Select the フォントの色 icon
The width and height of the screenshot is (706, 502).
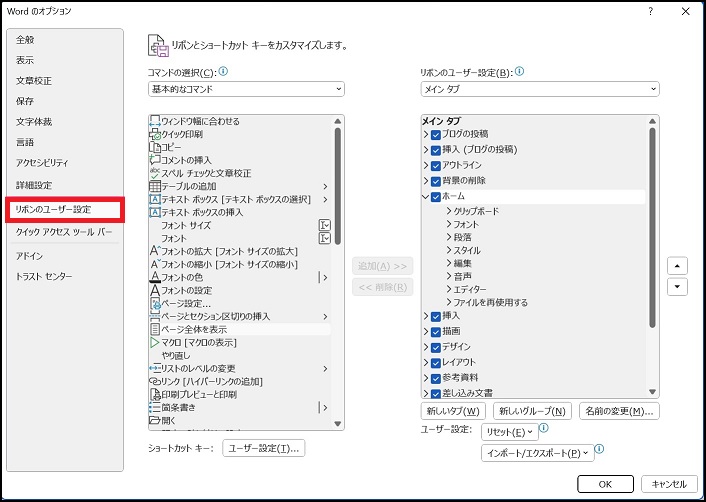point(155,277)
